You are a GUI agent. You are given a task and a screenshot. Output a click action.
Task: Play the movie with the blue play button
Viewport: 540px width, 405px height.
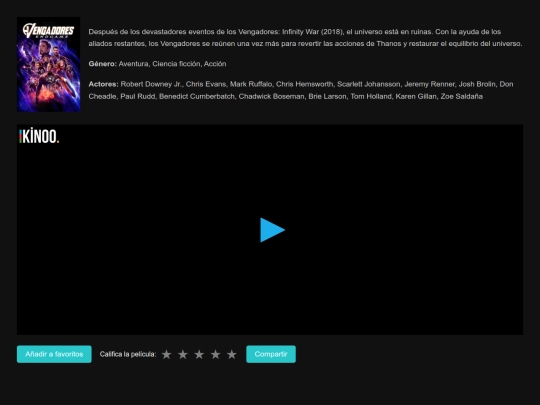coord(272,230)
